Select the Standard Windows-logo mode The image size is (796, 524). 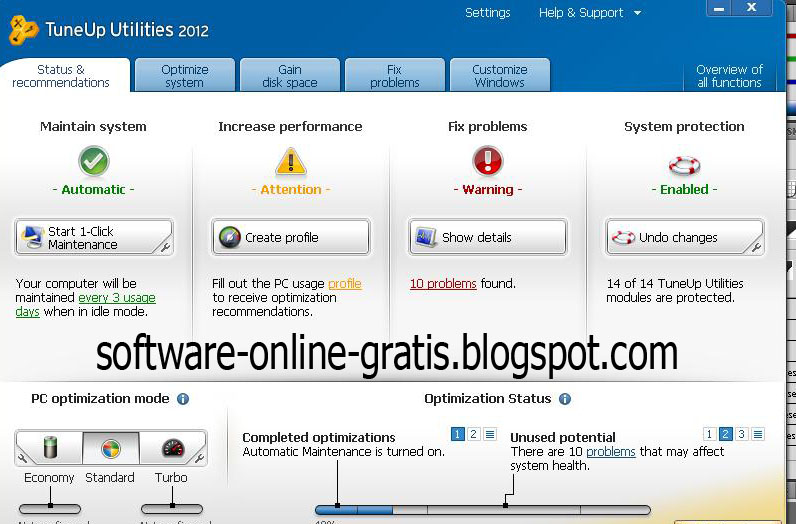tap(111, 447)
